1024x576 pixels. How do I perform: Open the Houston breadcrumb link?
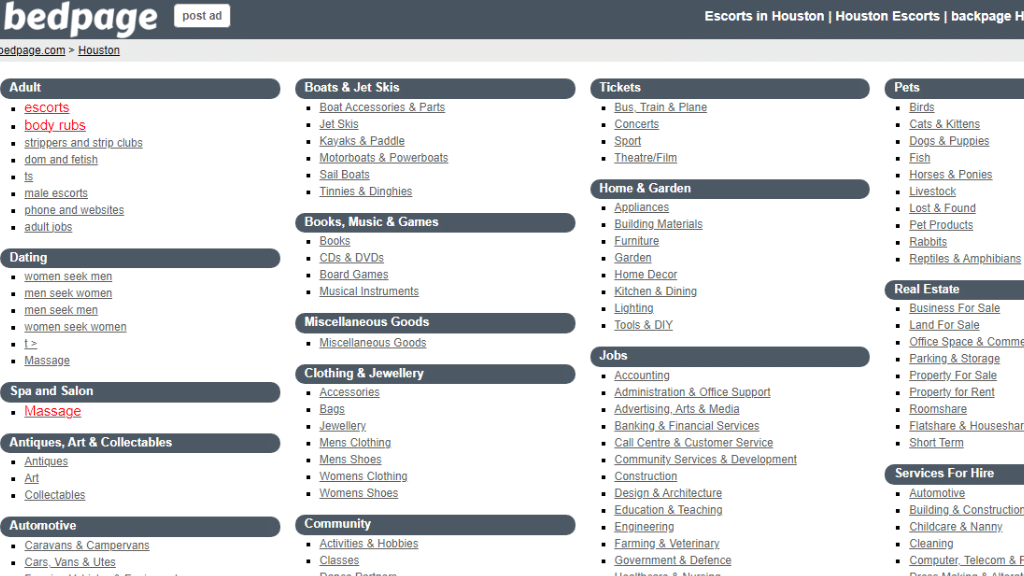click(99, 50)
